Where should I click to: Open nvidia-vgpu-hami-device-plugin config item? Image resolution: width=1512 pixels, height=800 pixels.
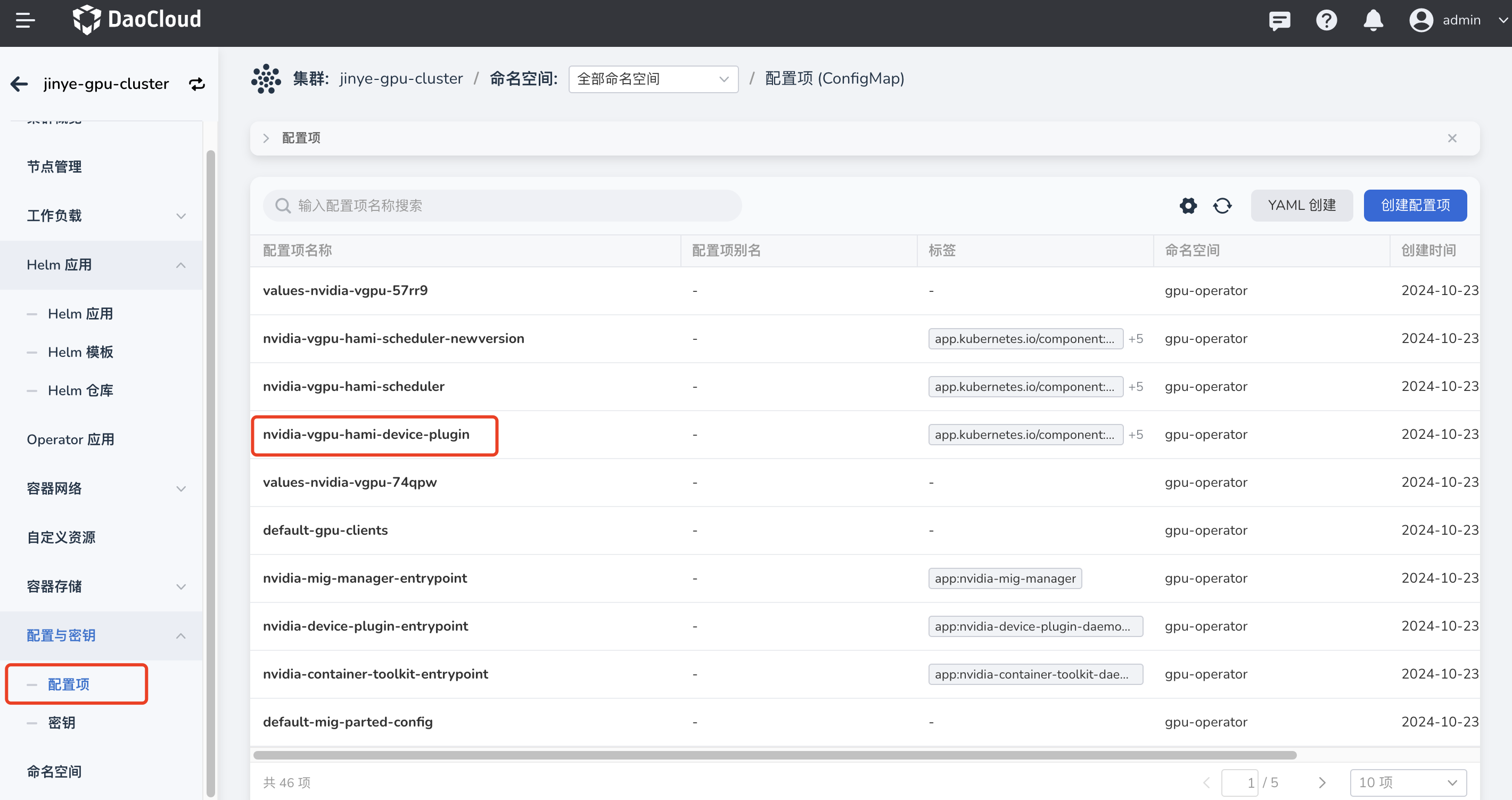pyautogui.click(x=366, y=435)
